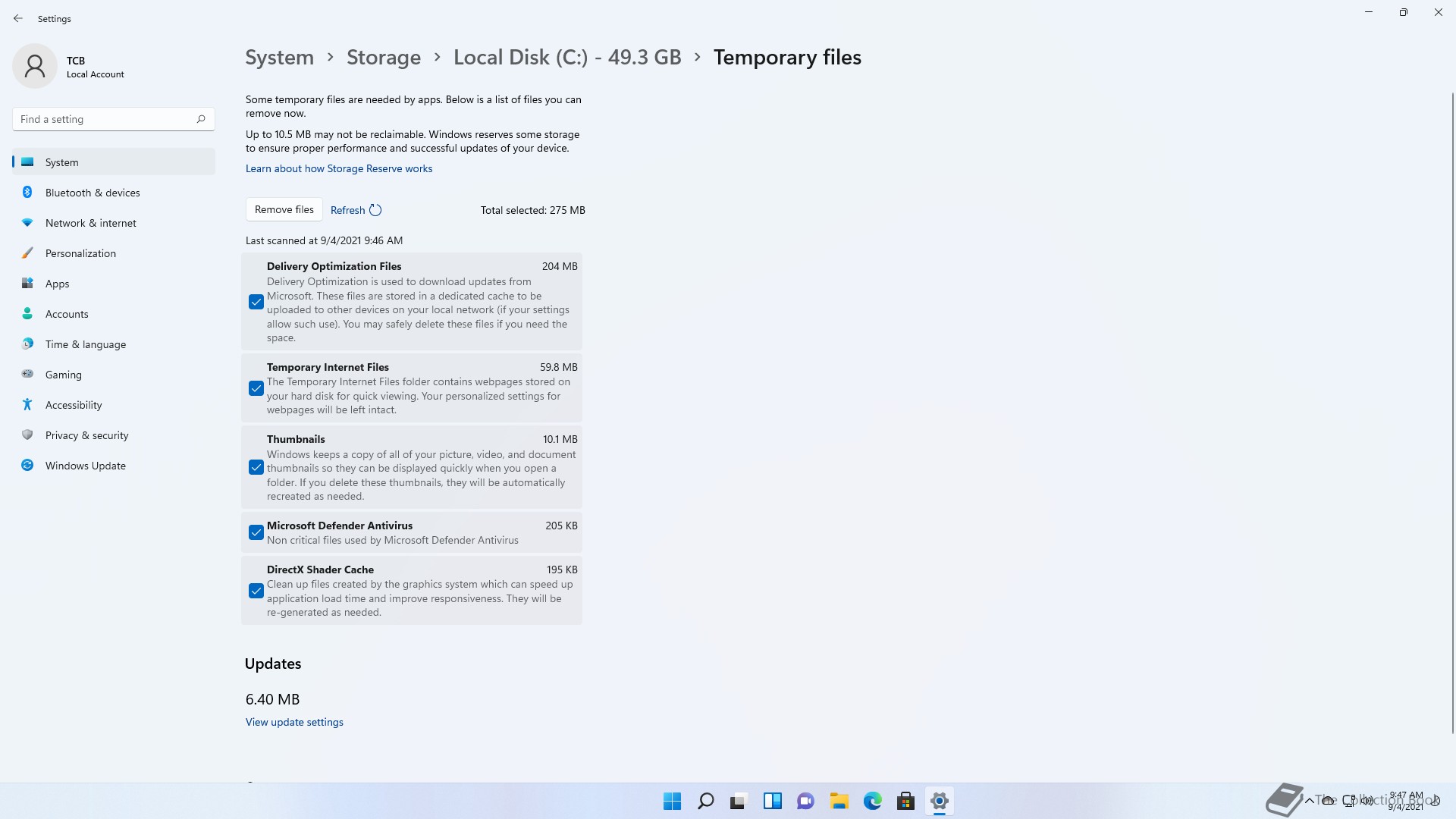Go to Local Disk (C:) breadcrumb
Screen dimensions: 1456x819
click(x=567, y=58)
